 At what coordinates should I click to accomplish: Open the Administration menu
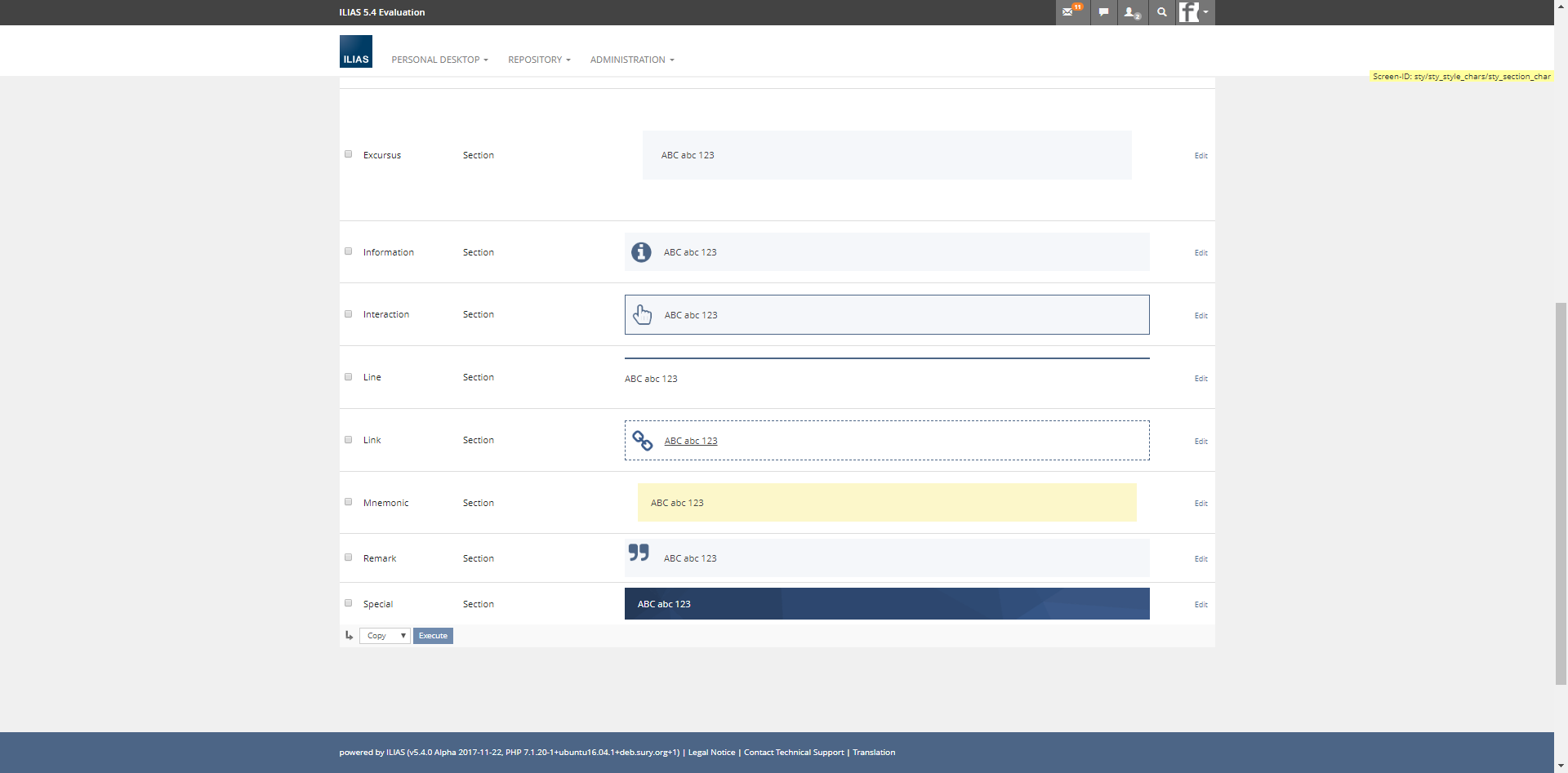[632, 60]
